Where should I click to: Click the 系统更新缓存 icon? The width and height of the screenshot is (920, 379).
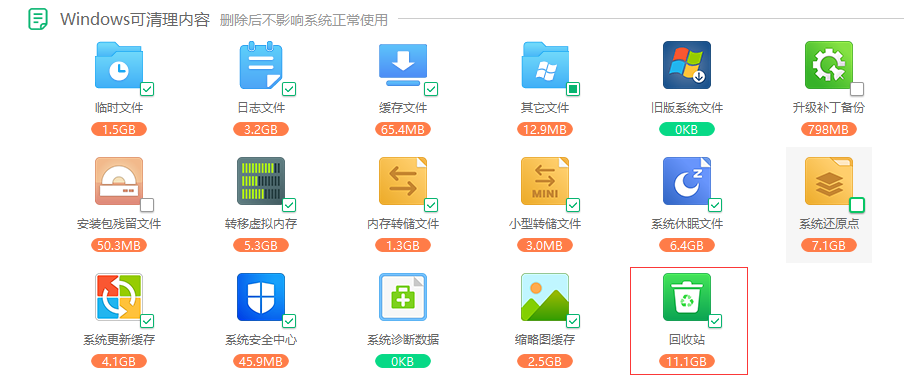point(119,297)
